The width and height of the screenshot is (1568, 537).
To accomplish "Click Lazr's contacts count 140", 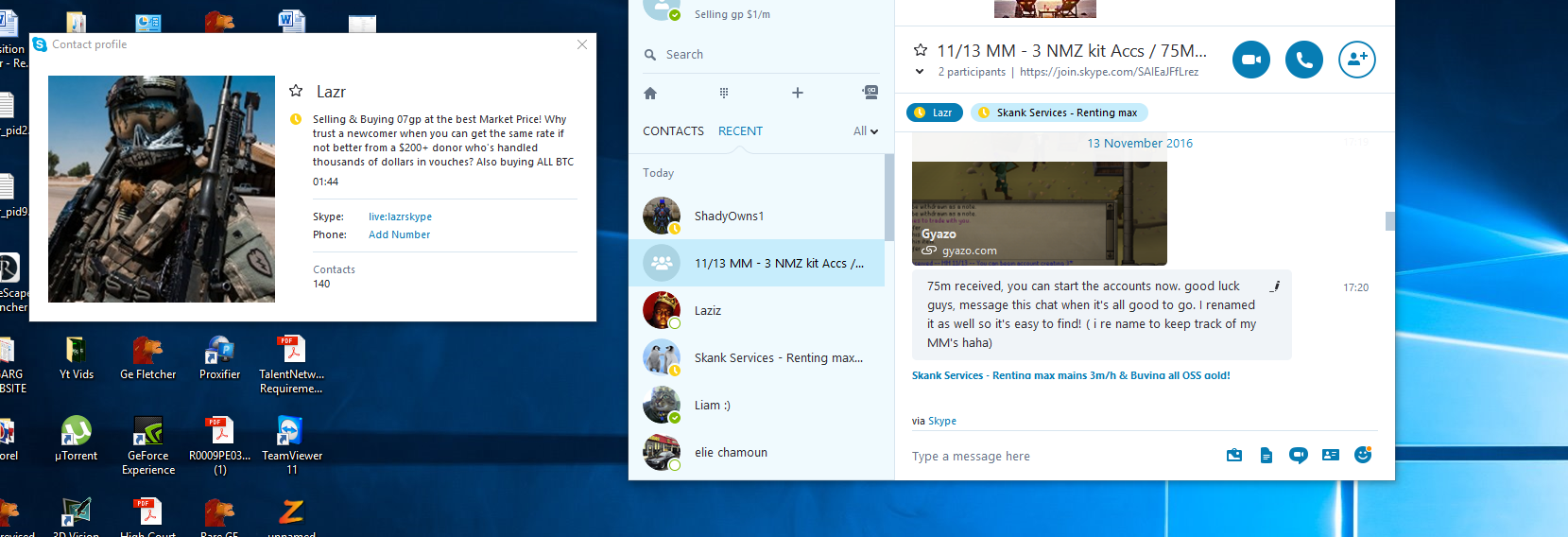I will (x=321, y=284).
